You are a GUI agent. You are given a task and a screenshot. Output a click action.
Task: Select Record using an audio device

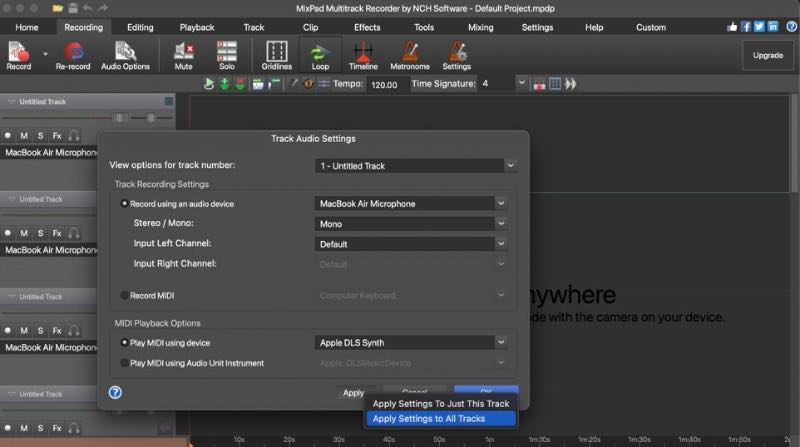coord(125,204)
